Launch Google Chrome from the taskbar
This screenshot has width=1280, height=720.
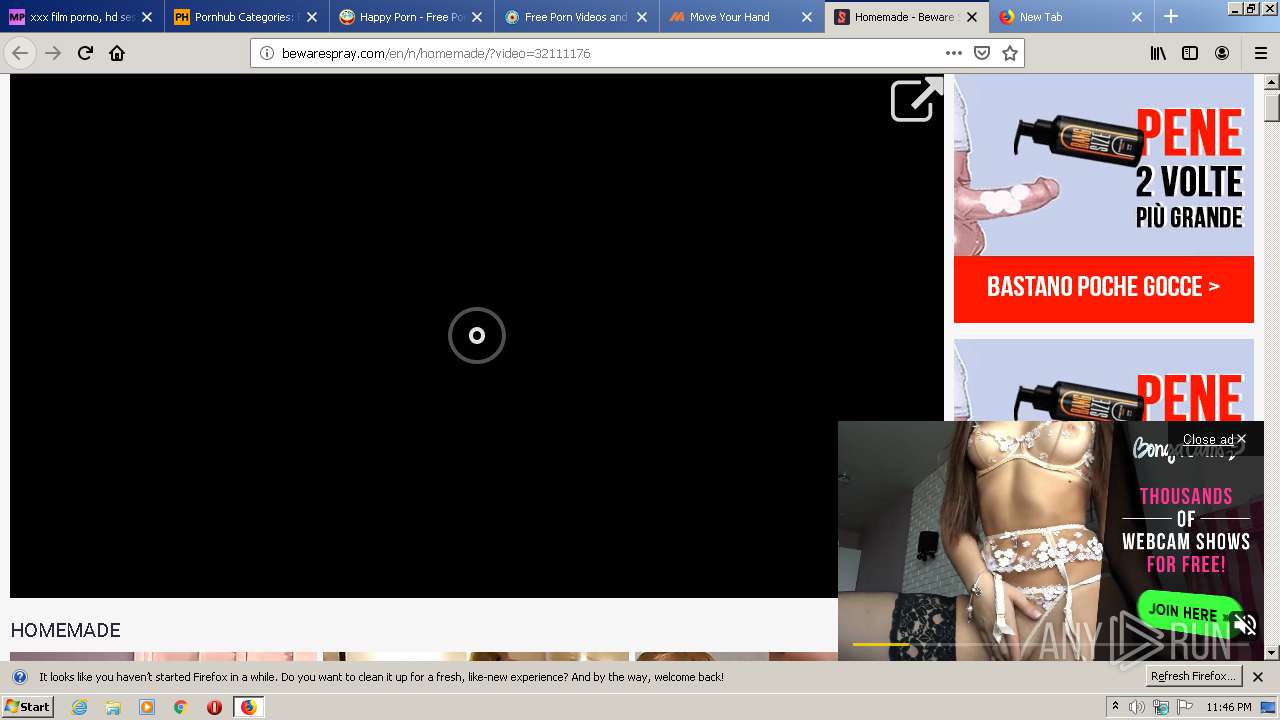pyautogui.click(x=180, y=707)
